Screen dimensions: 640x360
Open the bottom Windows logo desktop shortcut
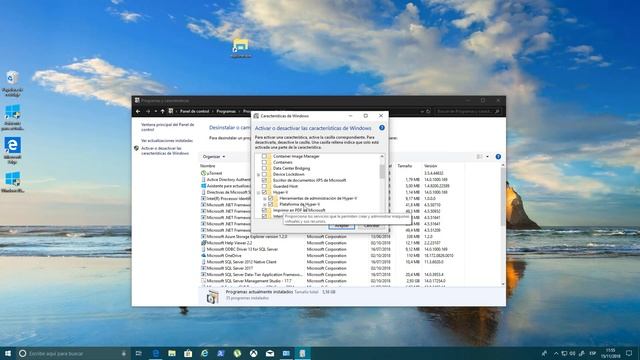pos(13,182)
